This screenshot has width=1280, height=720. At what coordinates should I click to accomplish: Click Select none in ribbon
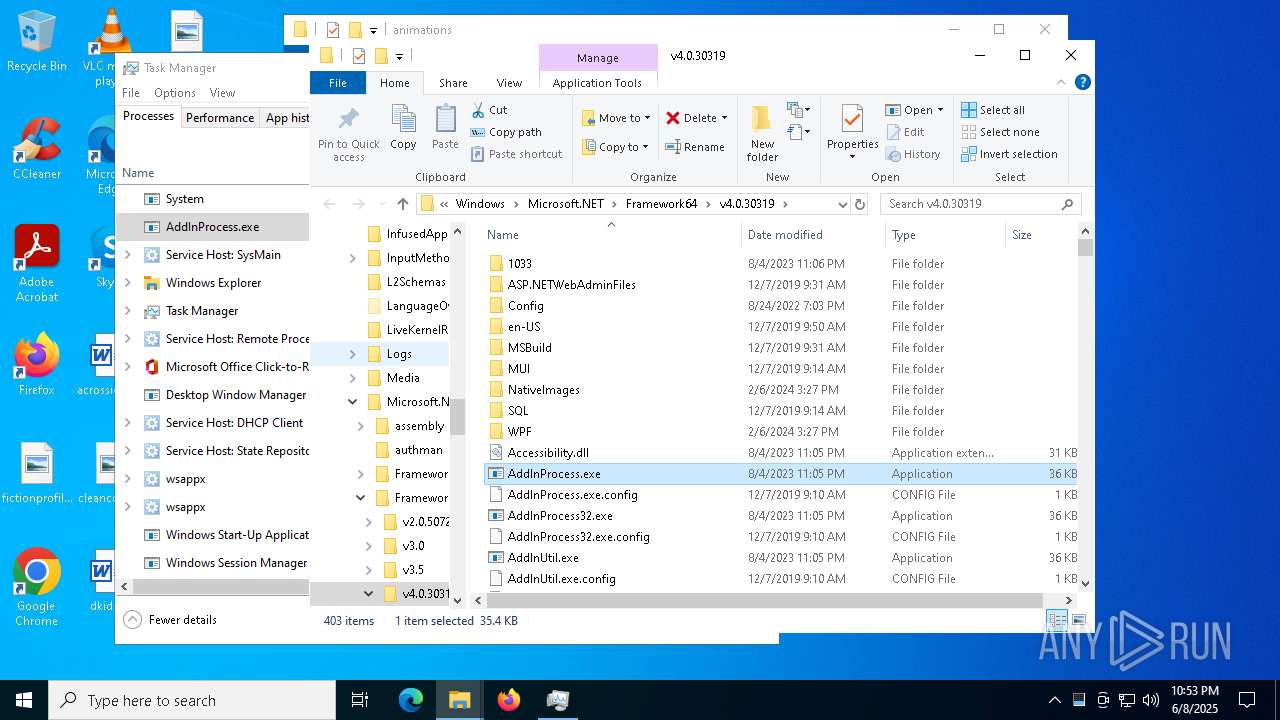[x=1001, y=132]
